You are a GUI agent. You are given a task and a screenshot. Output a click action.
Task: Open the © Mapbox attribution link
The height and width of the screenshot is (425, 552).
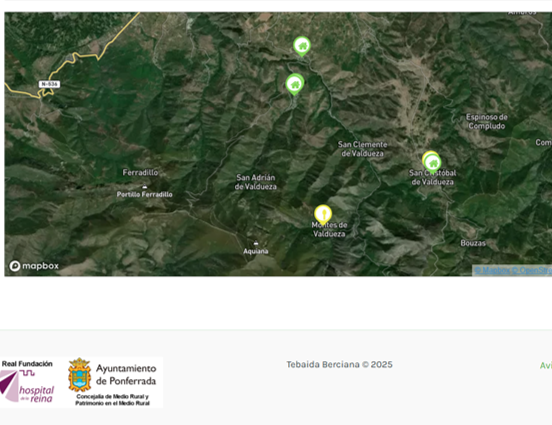point(492,270)
